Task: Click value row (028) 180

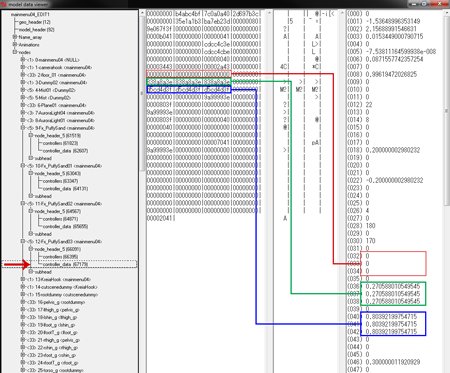Action: pos(361,226)
